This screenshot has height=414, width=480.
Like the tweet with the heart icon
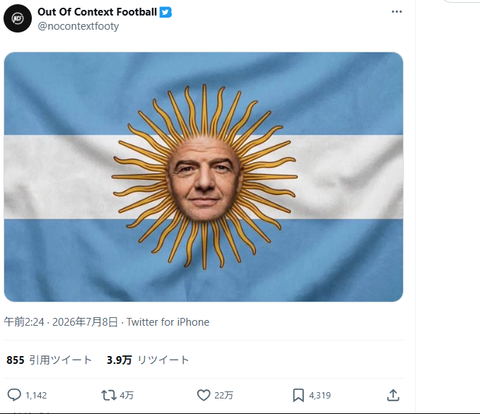[x=203, y=395]
